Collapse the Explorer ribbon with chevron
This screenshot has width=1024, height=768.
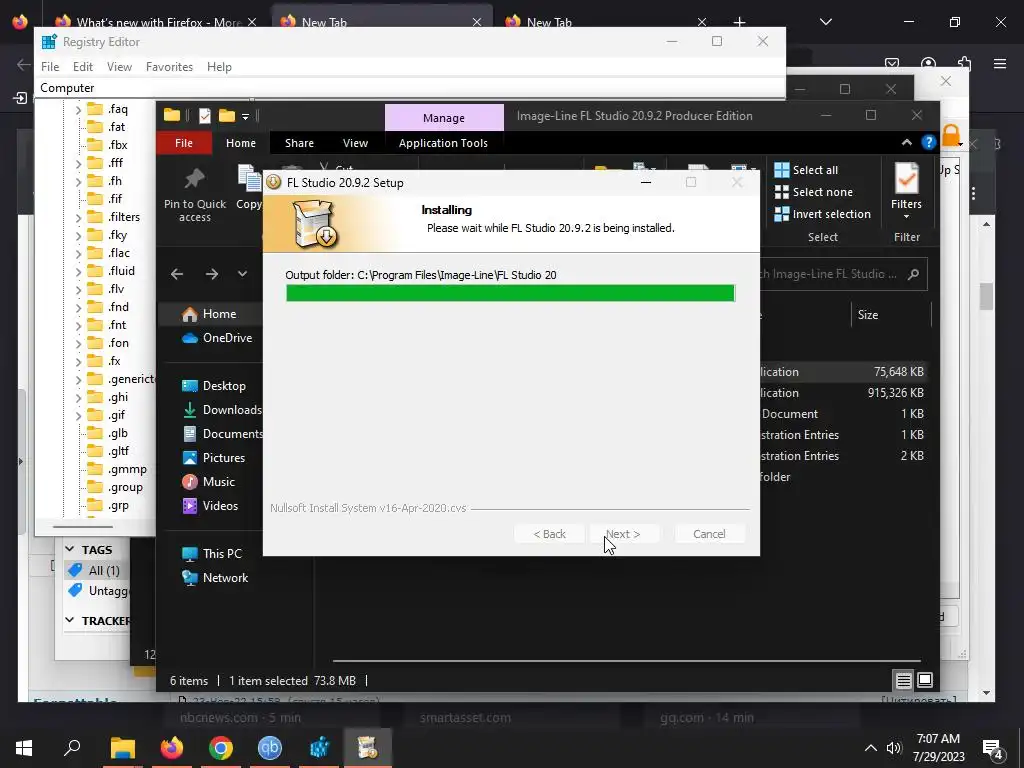(906, 142)
